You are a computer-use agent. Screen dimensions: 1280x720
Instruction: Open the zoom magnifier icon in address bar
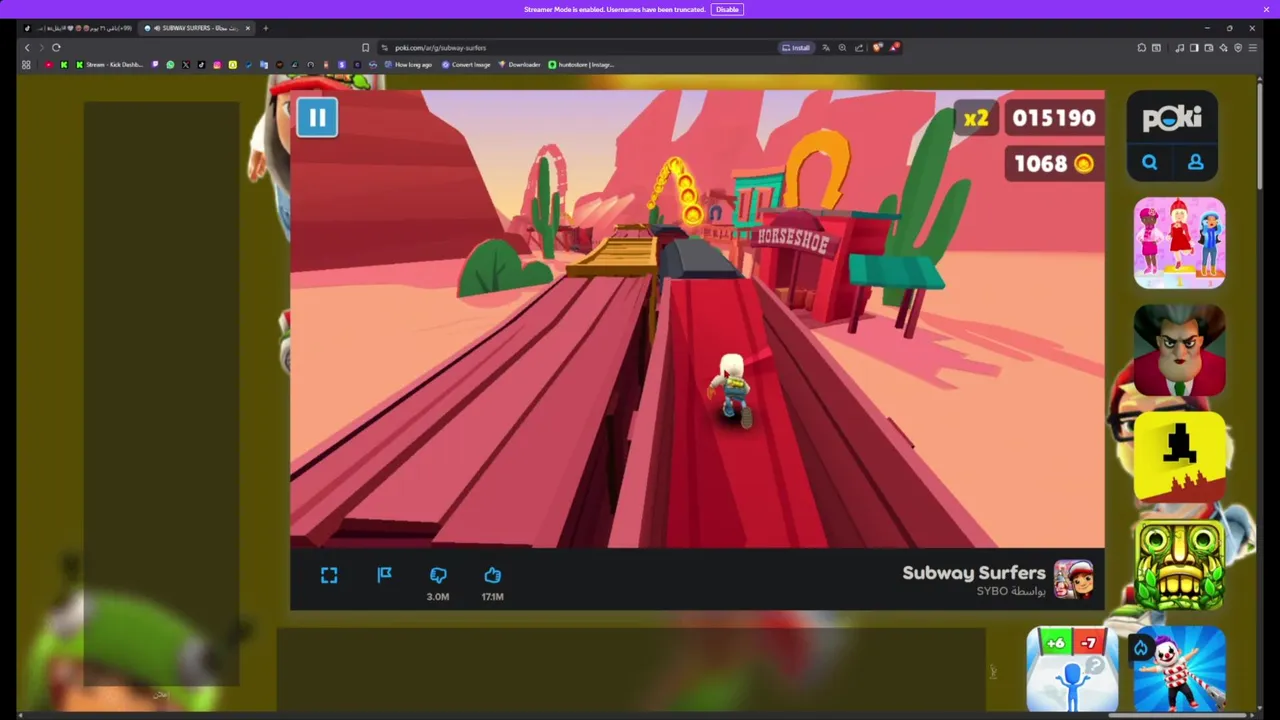pos(842,48)
